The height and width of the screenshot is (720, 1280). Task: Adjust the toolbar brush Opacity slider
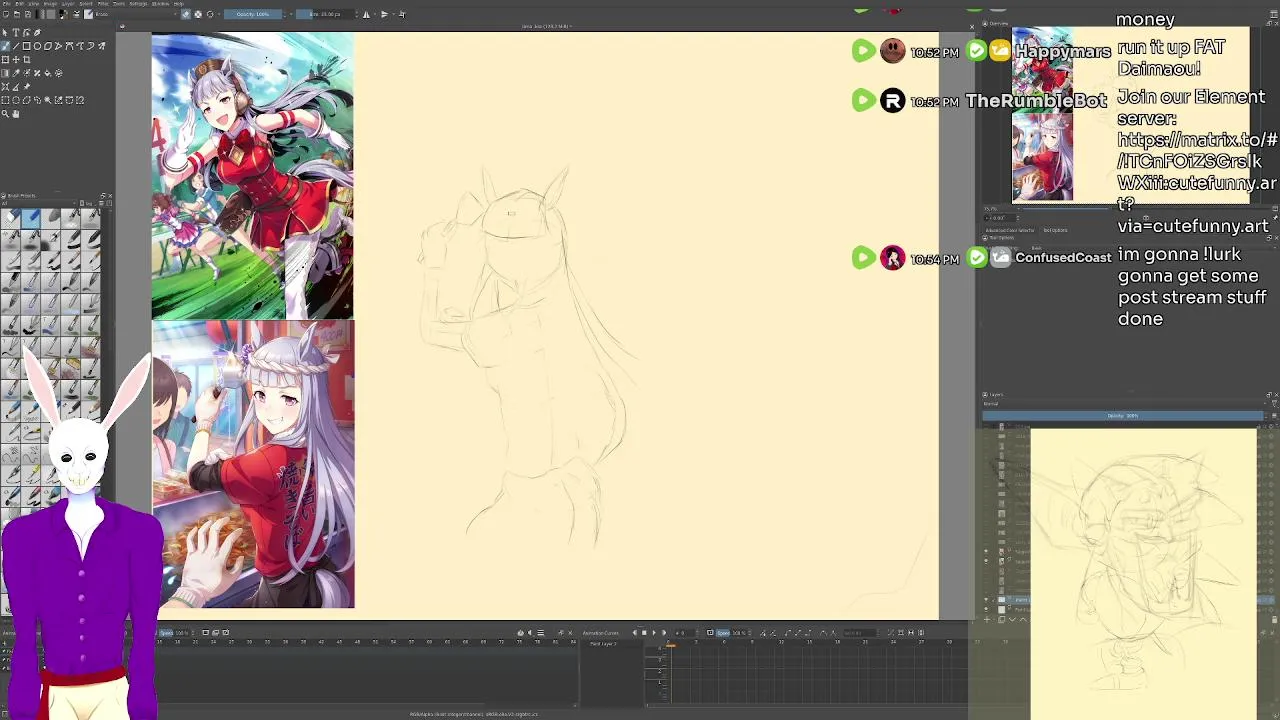253,14
